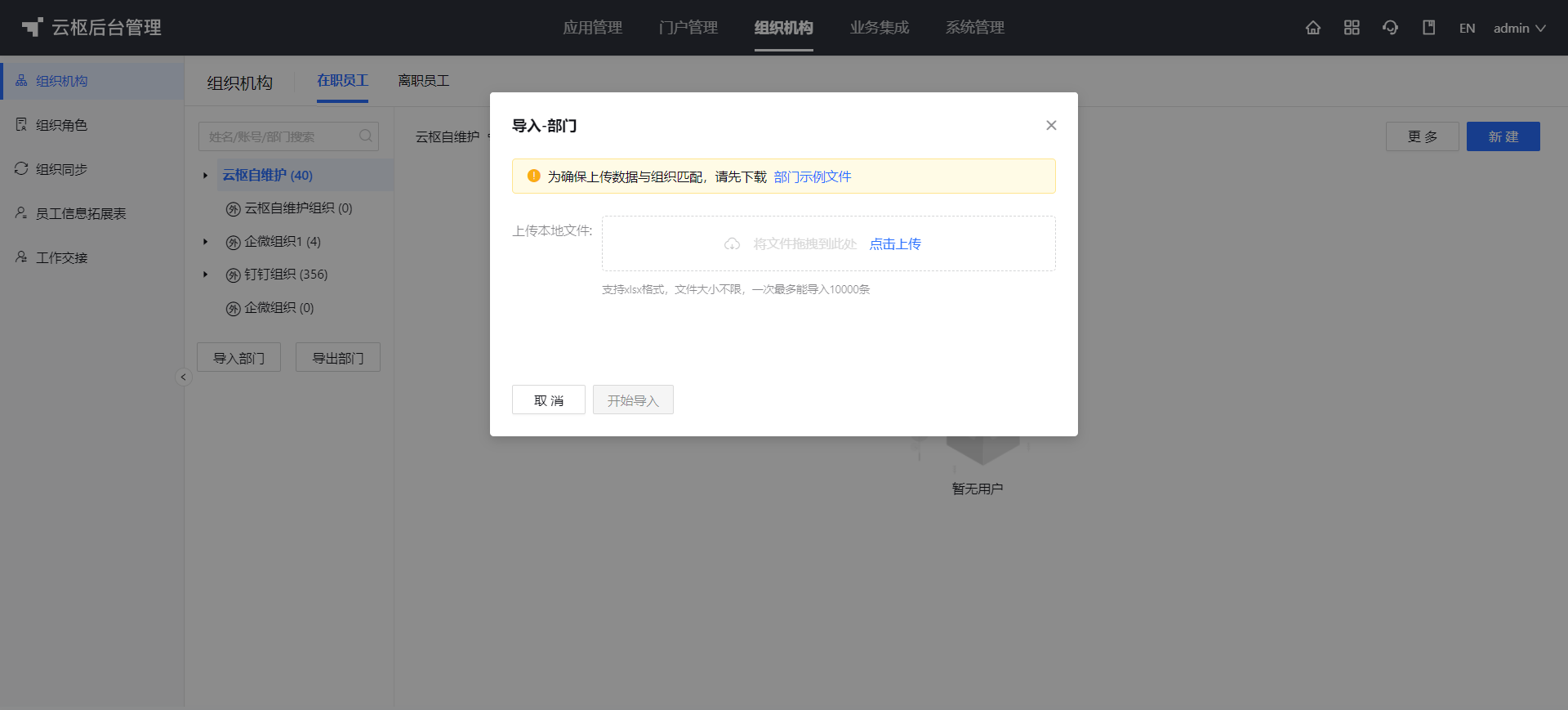Viewport: 1568px width, 710px height.
Task: Click the headset support icon
Action: tap(1390, 28)
